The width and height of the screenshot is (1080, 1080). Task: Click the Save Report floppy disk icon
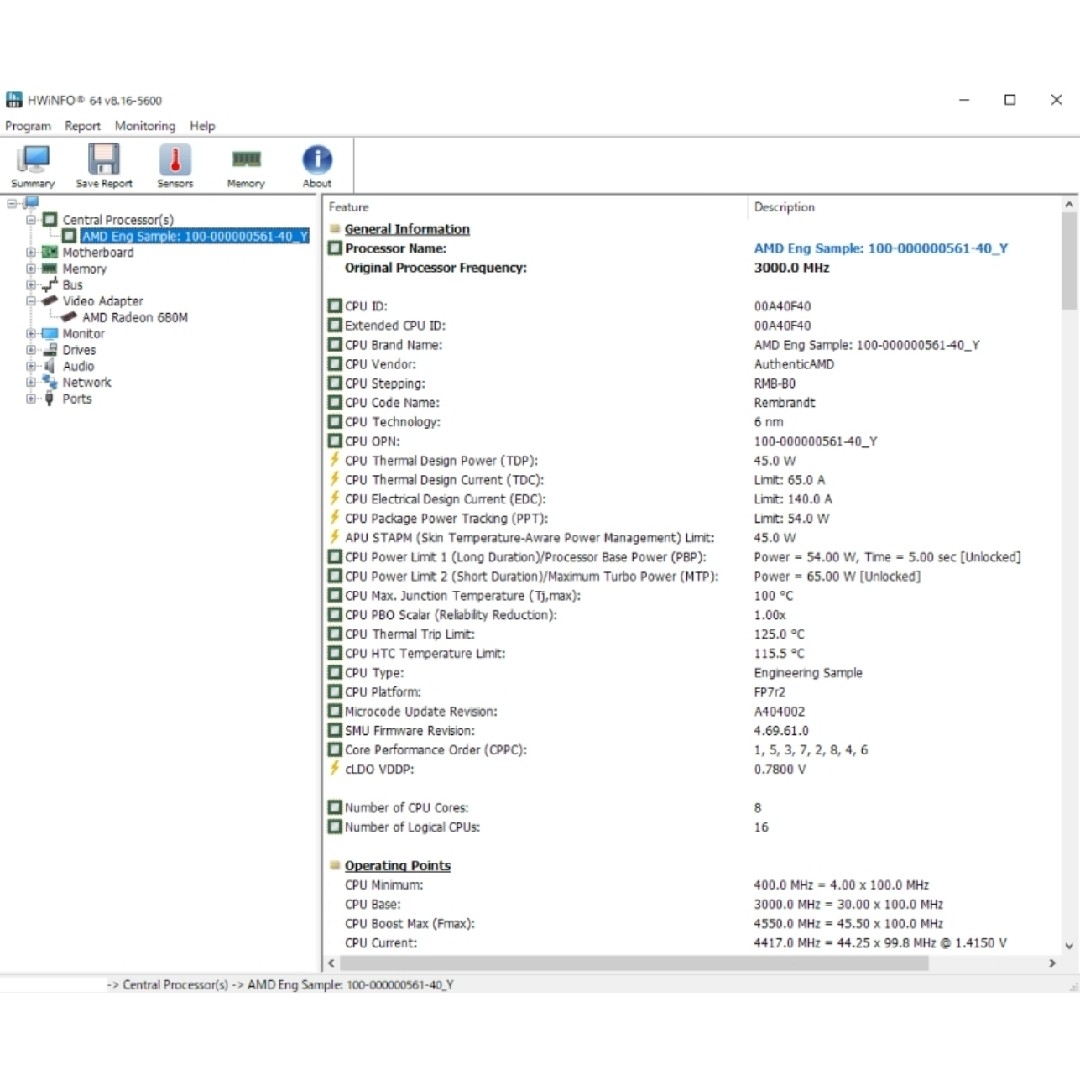(104, 159)
